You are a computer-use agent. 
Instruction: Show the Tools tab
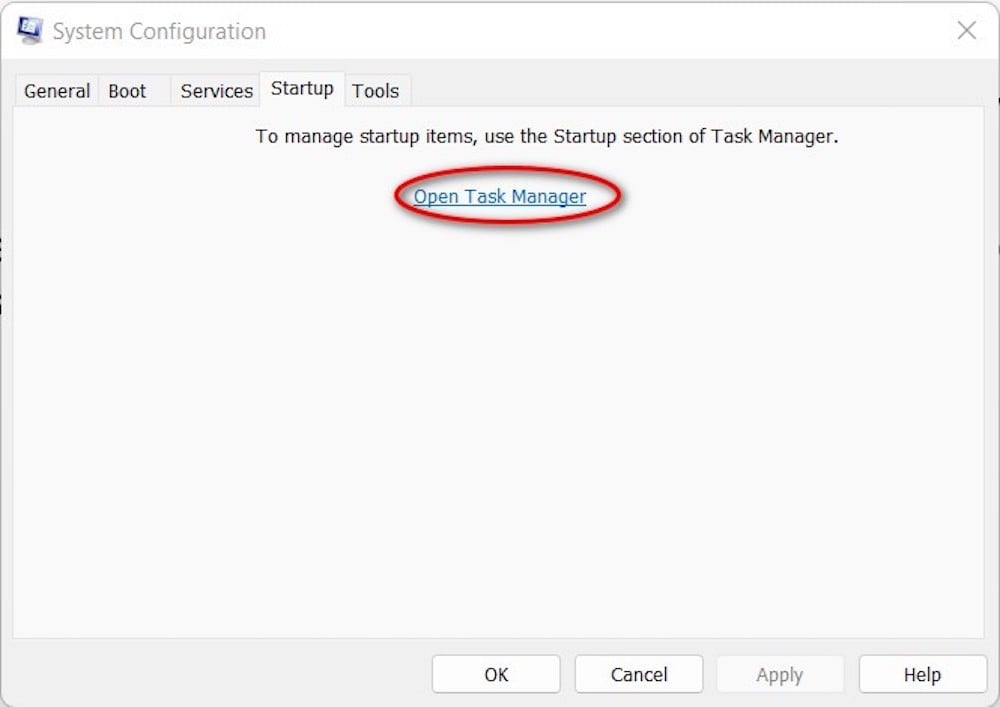pos(375,91)
